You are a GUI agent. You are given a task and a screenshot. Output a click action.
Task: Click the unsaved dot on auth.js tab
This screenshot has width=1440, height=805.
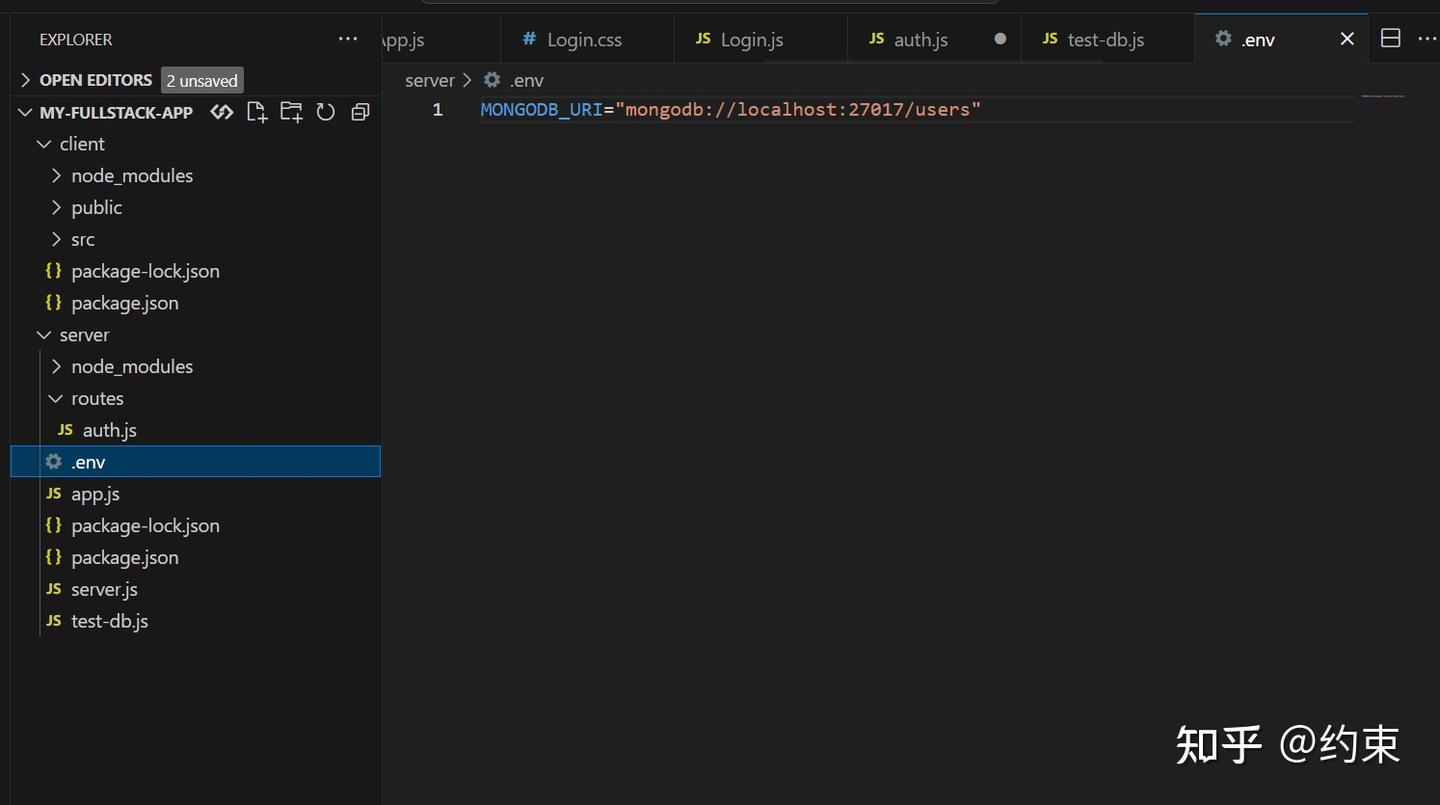click(1000, 39)
